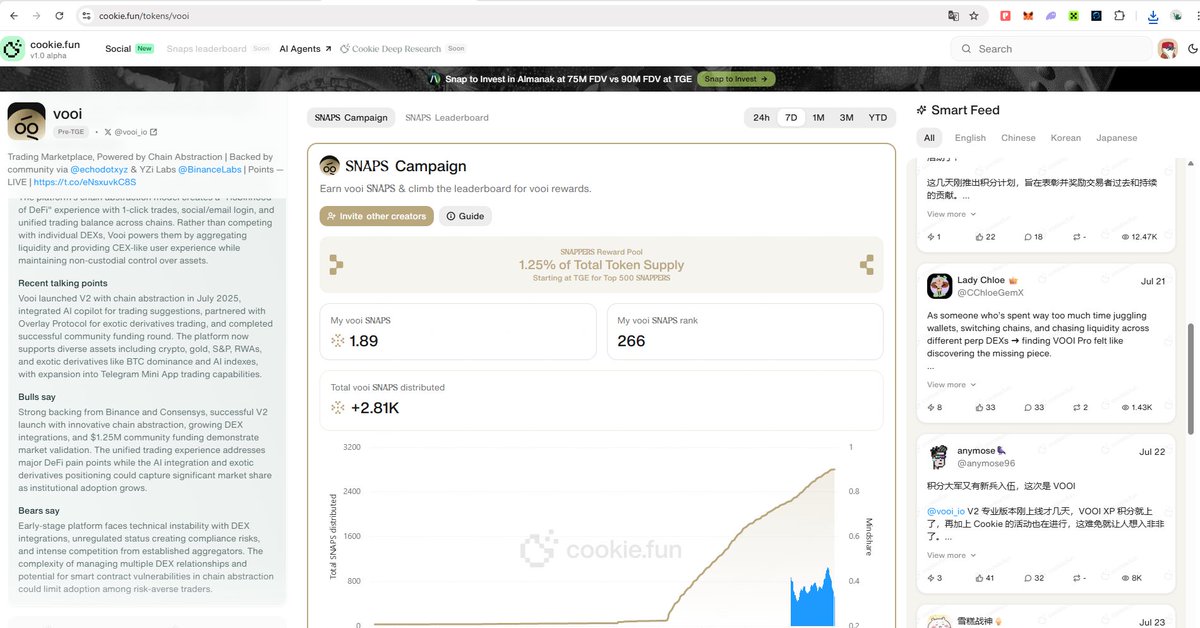Screen dimensions: 1200x628
Task: Select the 24h time range
Action: click(x=761, y=118)
